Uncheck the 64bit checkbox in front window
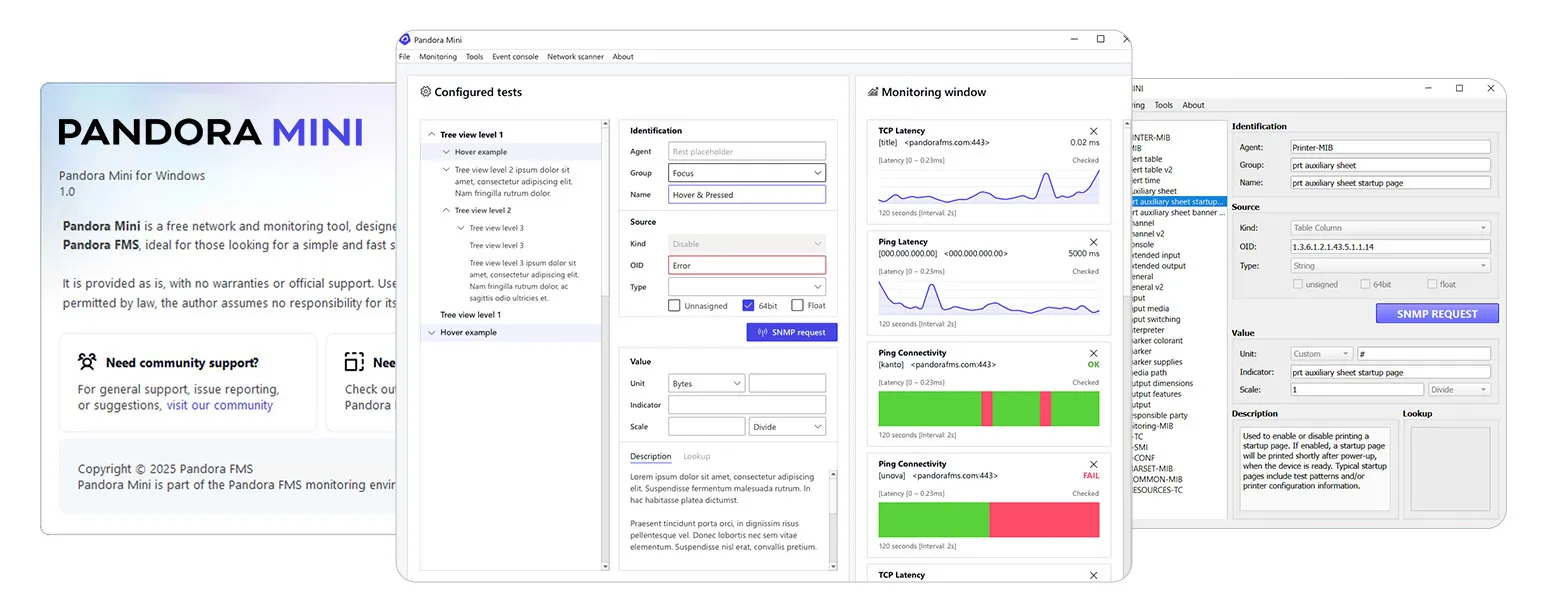Screen dimensions: 1551x616 pos(749,306)
